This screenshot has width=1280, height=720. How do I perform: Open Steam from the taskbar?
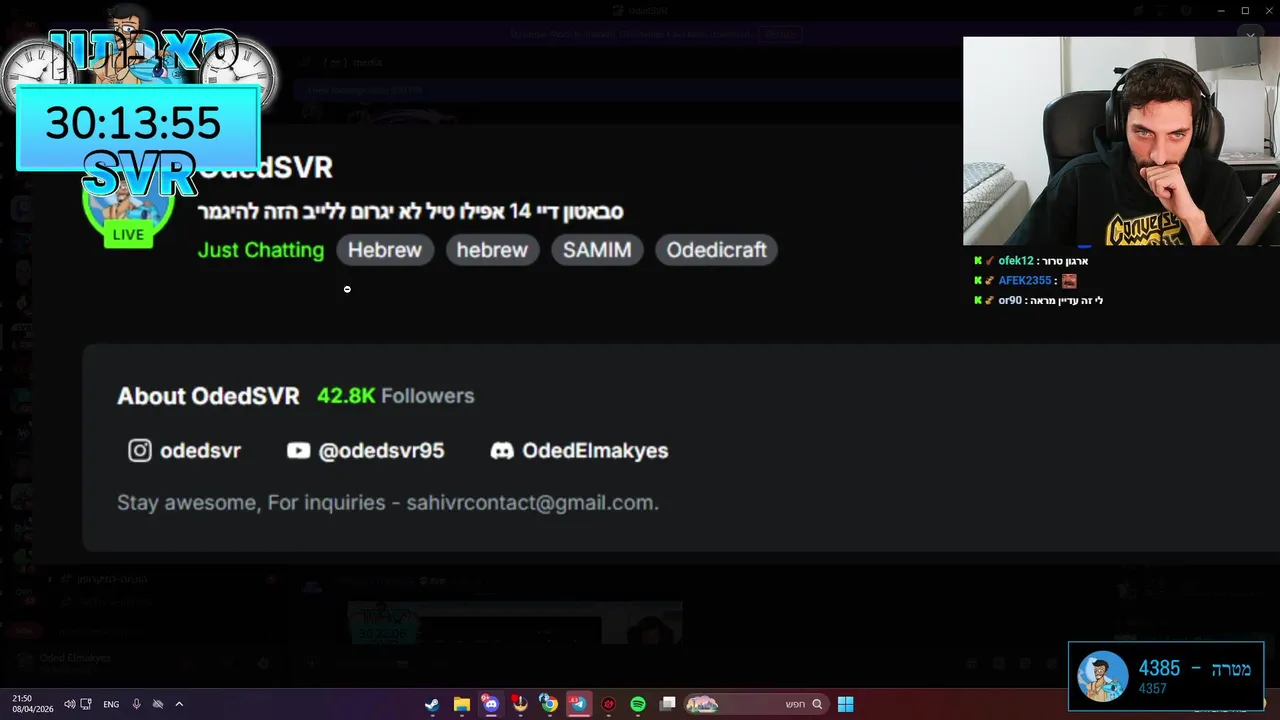click(432, 704)
